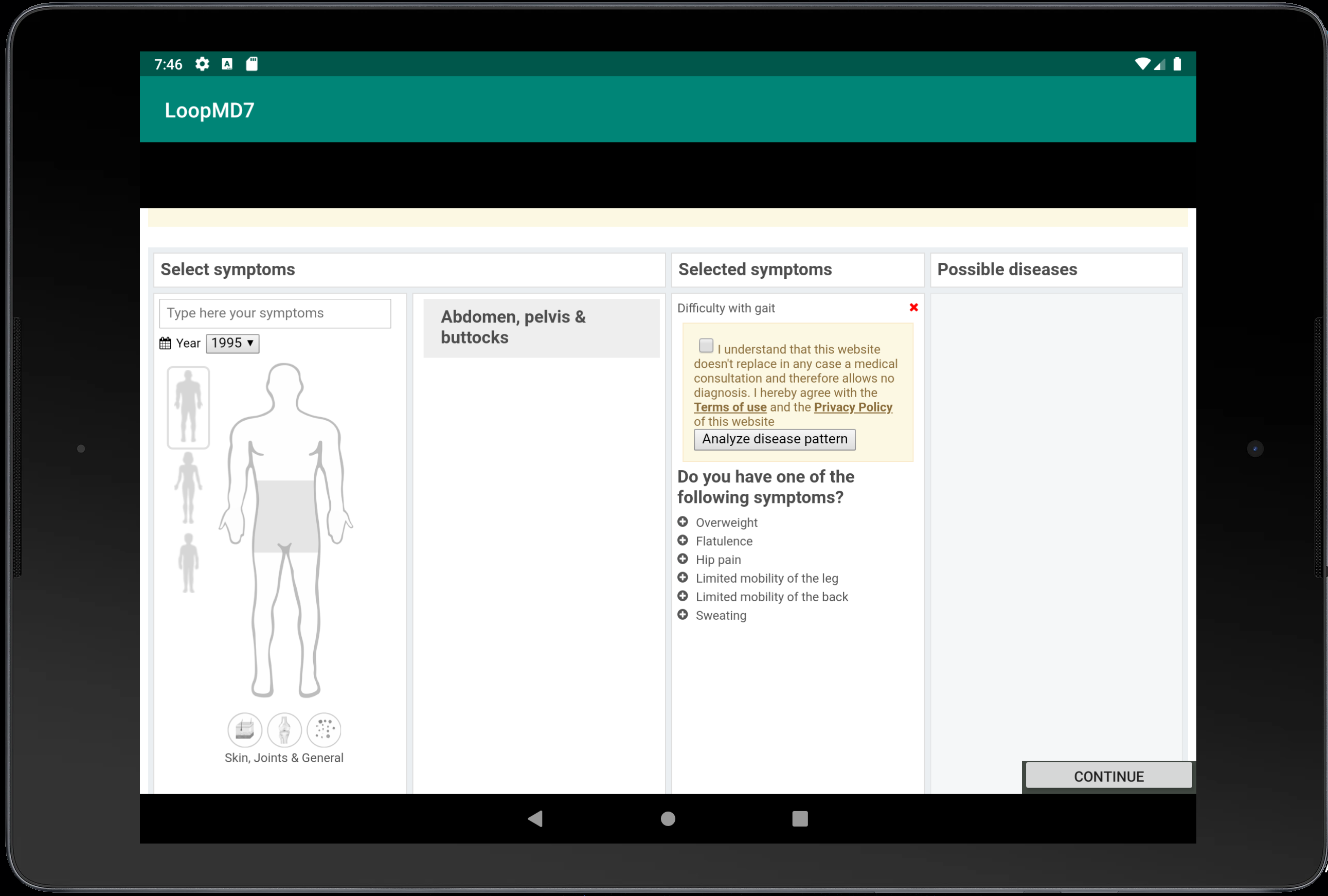The height and width of the screenshot is (896, 1328).
Task: Click the "Type here your symptoms" field
Action: coord(275,314)
